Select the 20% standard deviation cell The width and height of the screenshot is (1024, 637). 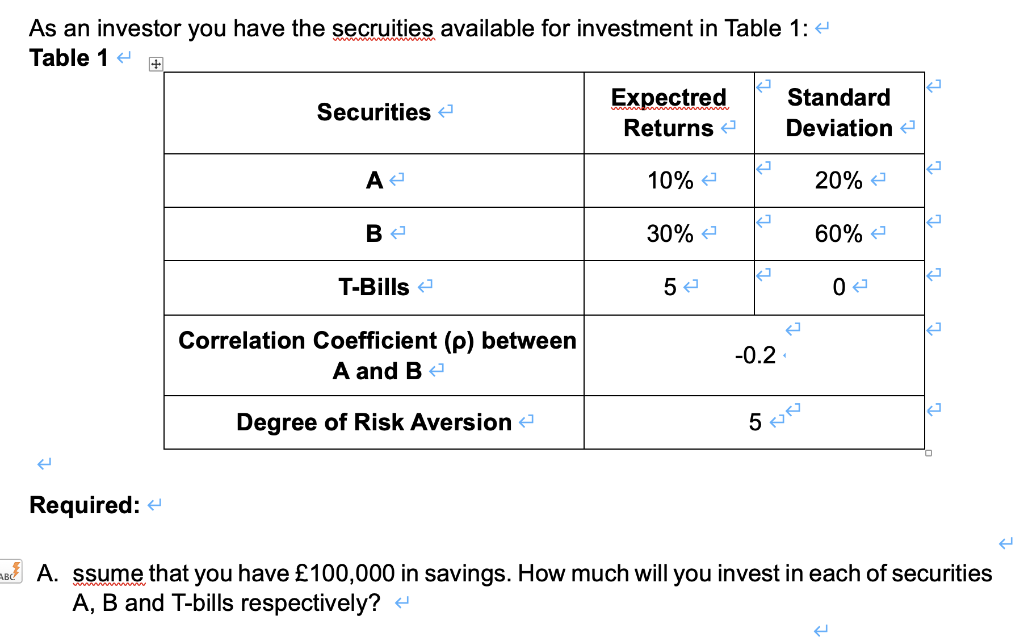tap(839, 180)
